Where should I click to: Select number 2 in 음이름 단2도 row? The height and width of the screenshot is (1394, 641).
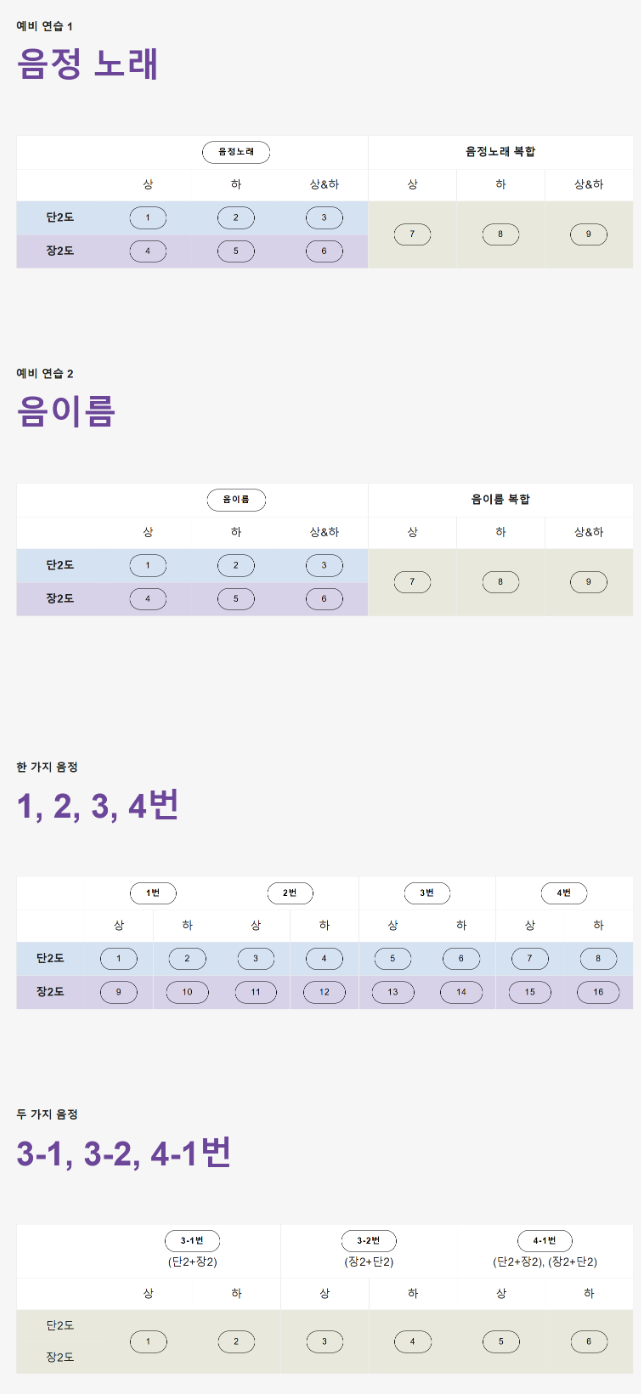click(236, 566)
